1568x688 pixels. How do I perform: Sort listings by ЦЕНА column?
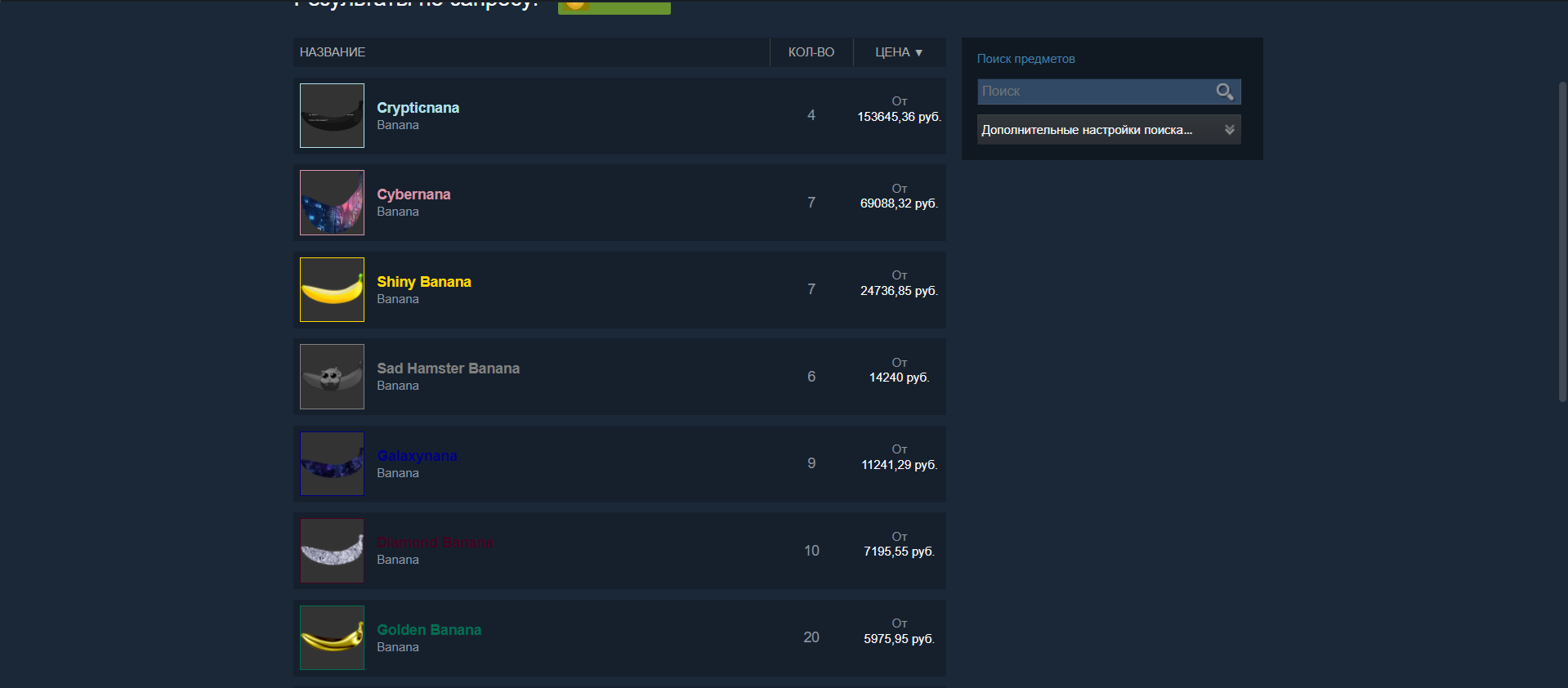click(899, 52)
